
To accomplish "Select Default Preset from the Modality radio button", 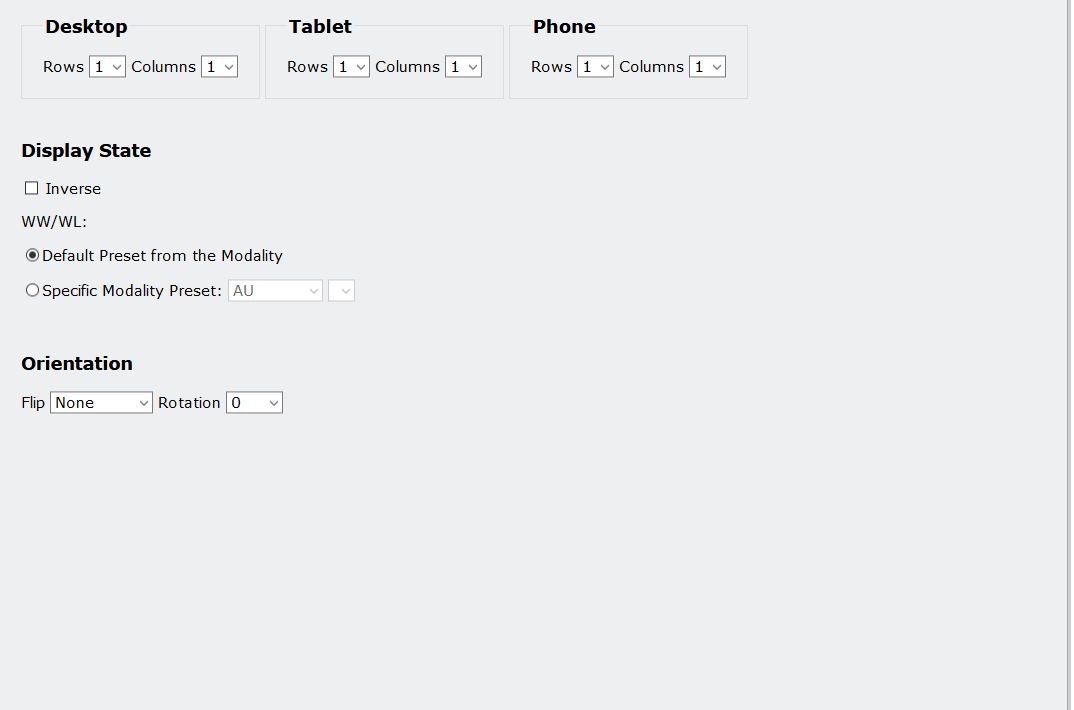I will [x=33, y=256].
